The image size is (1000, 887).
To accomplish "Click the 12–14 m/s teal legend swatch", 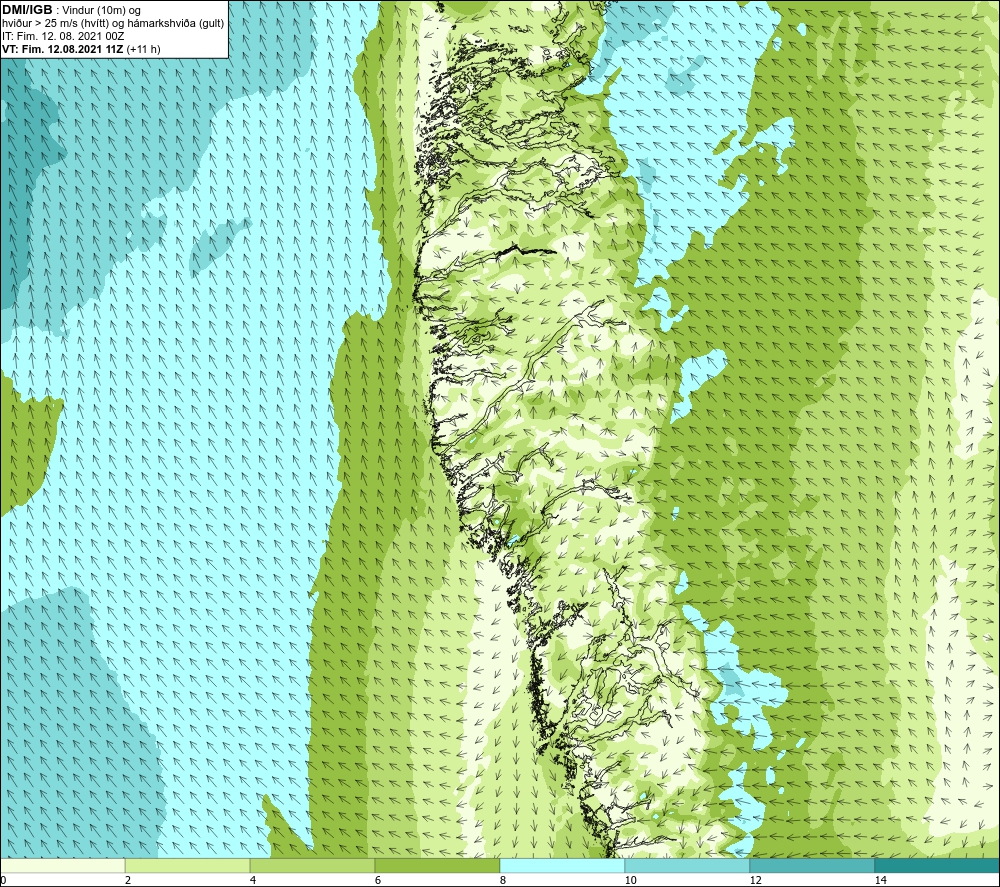I will pos(812,866).
